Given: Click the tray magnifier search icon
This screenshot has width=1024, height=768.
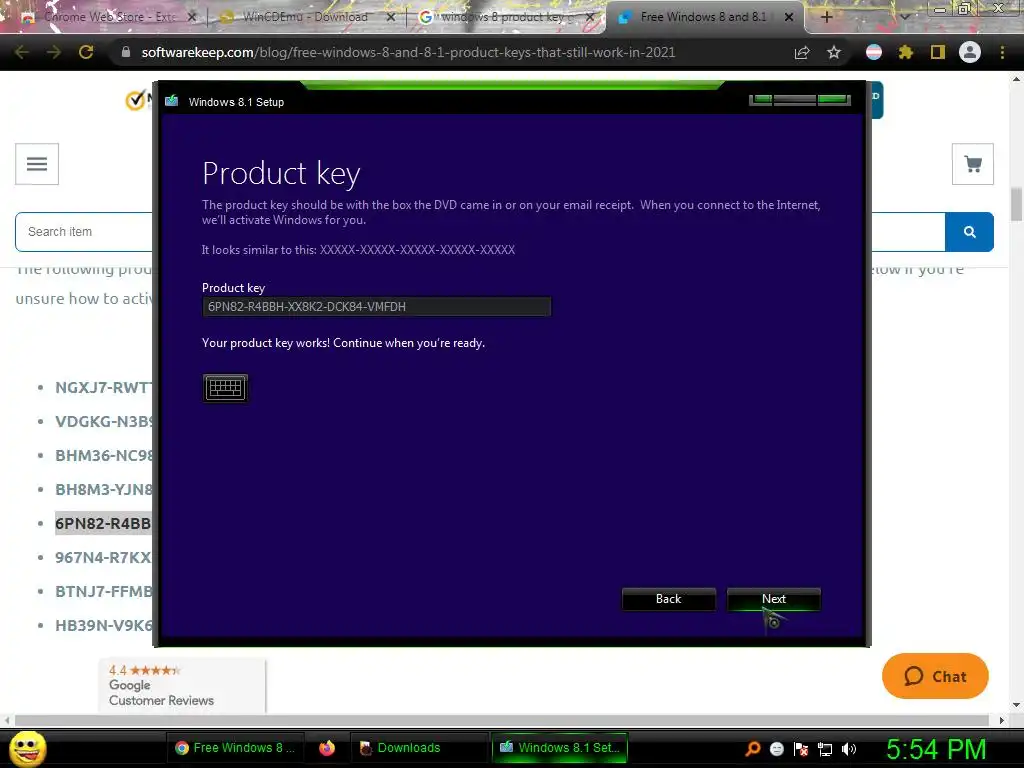Looking at the screenshot, I should pyautogui.click(x=753, y=749).
